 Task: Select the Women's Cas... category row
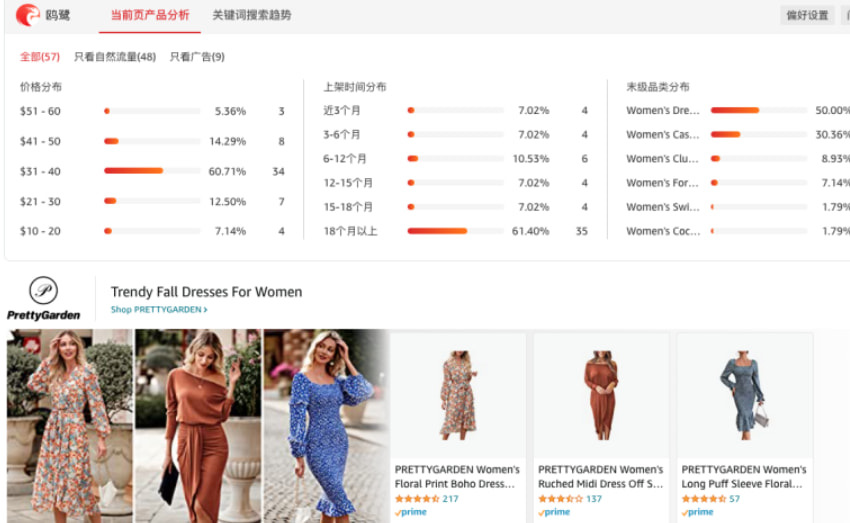click(738, 134)
